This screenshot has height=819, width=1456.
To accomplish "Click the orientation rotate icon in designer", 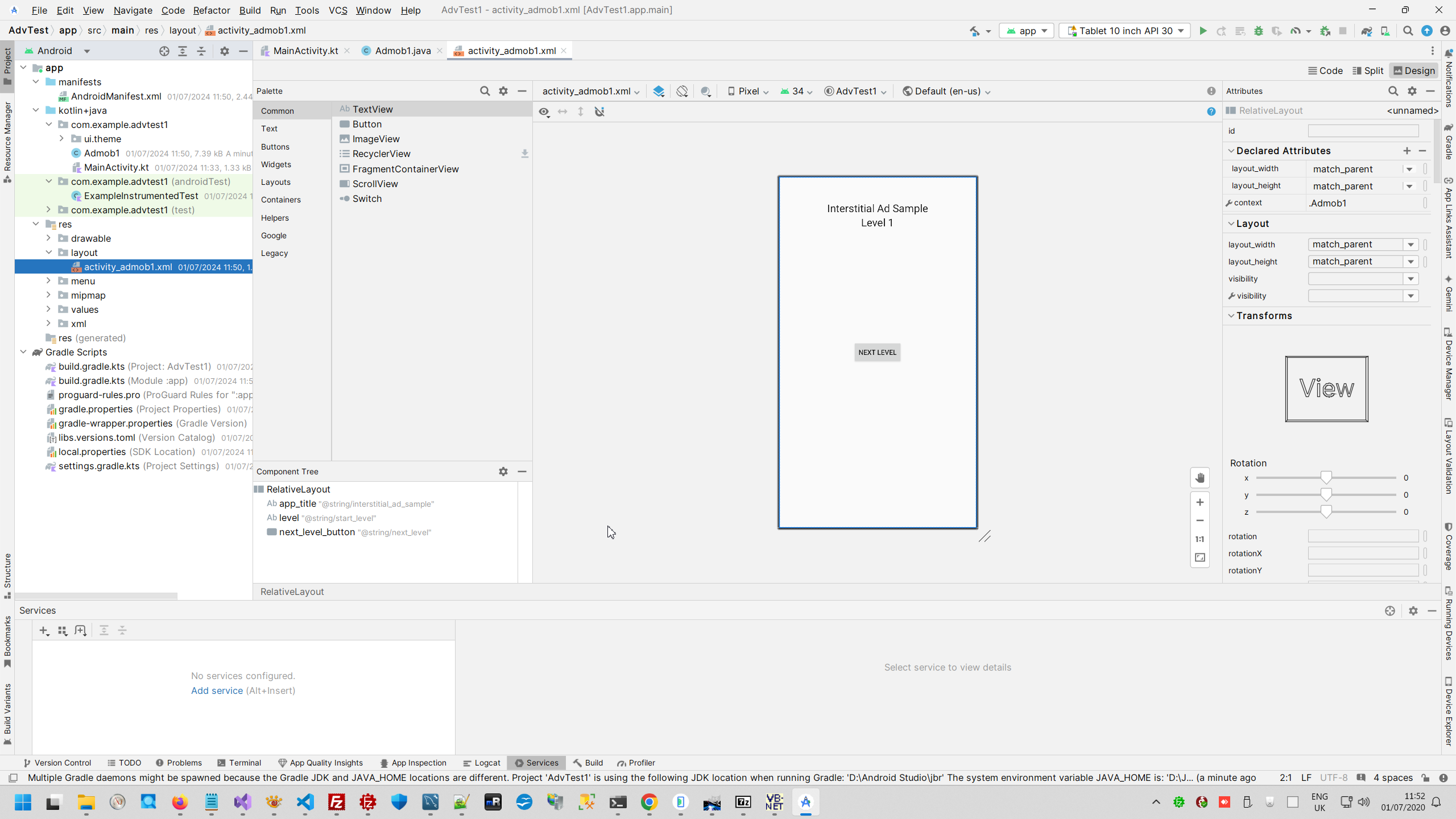I will 682,91.
